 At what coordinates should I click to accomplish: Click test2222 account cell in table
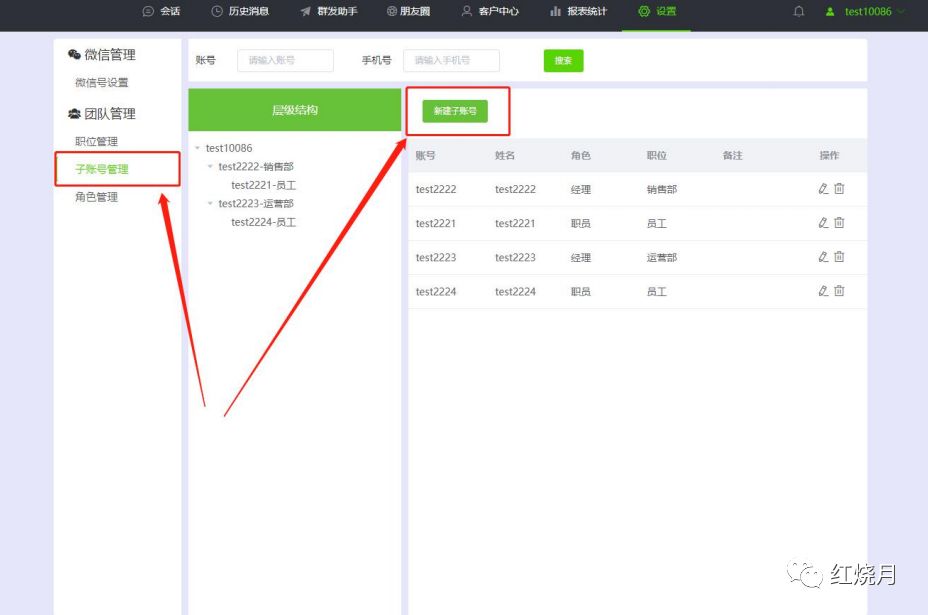tap(436, 189)
